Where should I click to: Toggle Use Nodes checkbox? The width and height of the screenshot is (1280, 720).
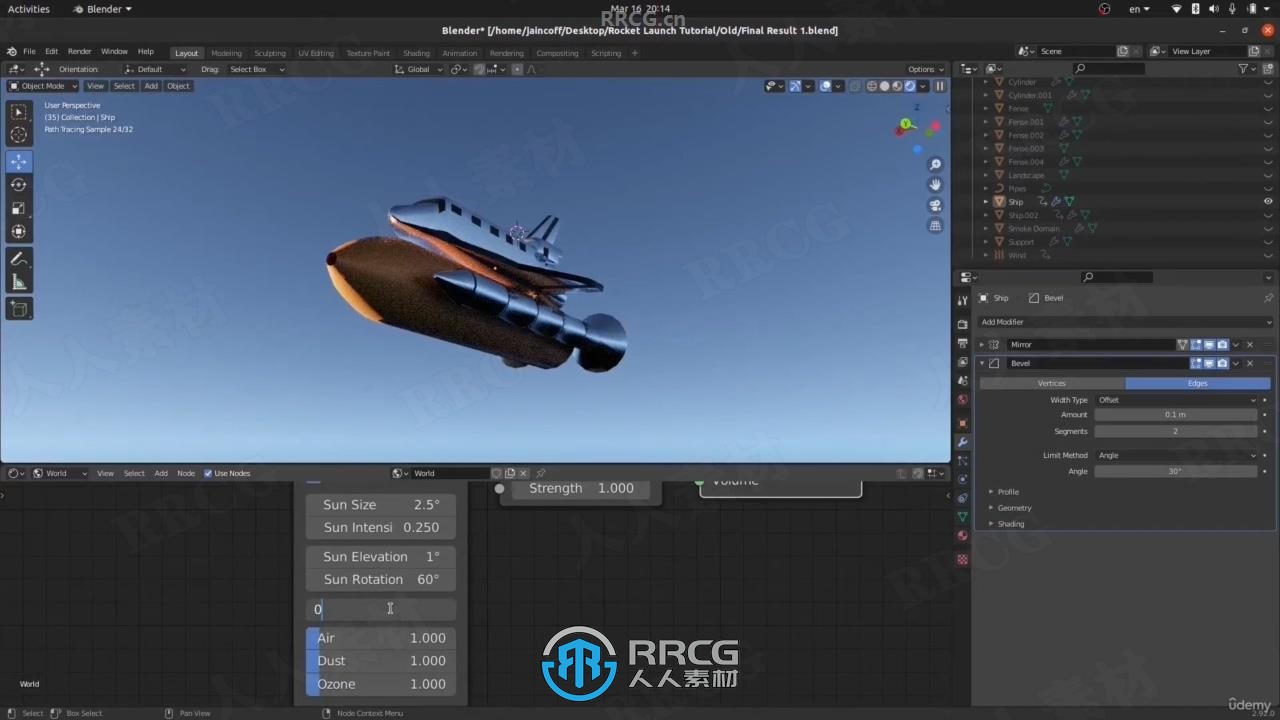(x=208, y=473)
